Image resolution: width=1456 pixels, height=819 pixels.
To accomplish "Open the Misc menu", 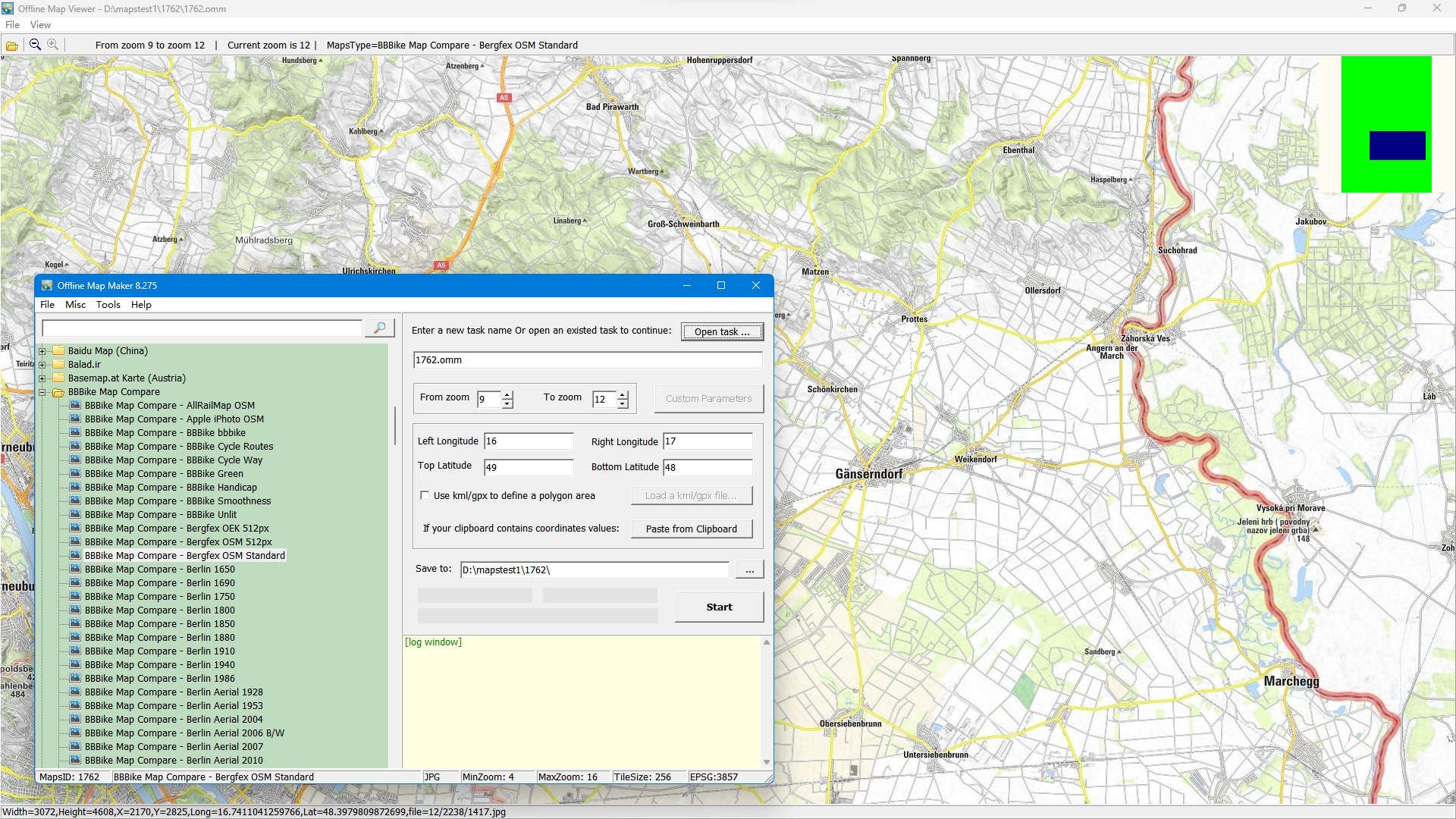I will (x=75, y=305).
